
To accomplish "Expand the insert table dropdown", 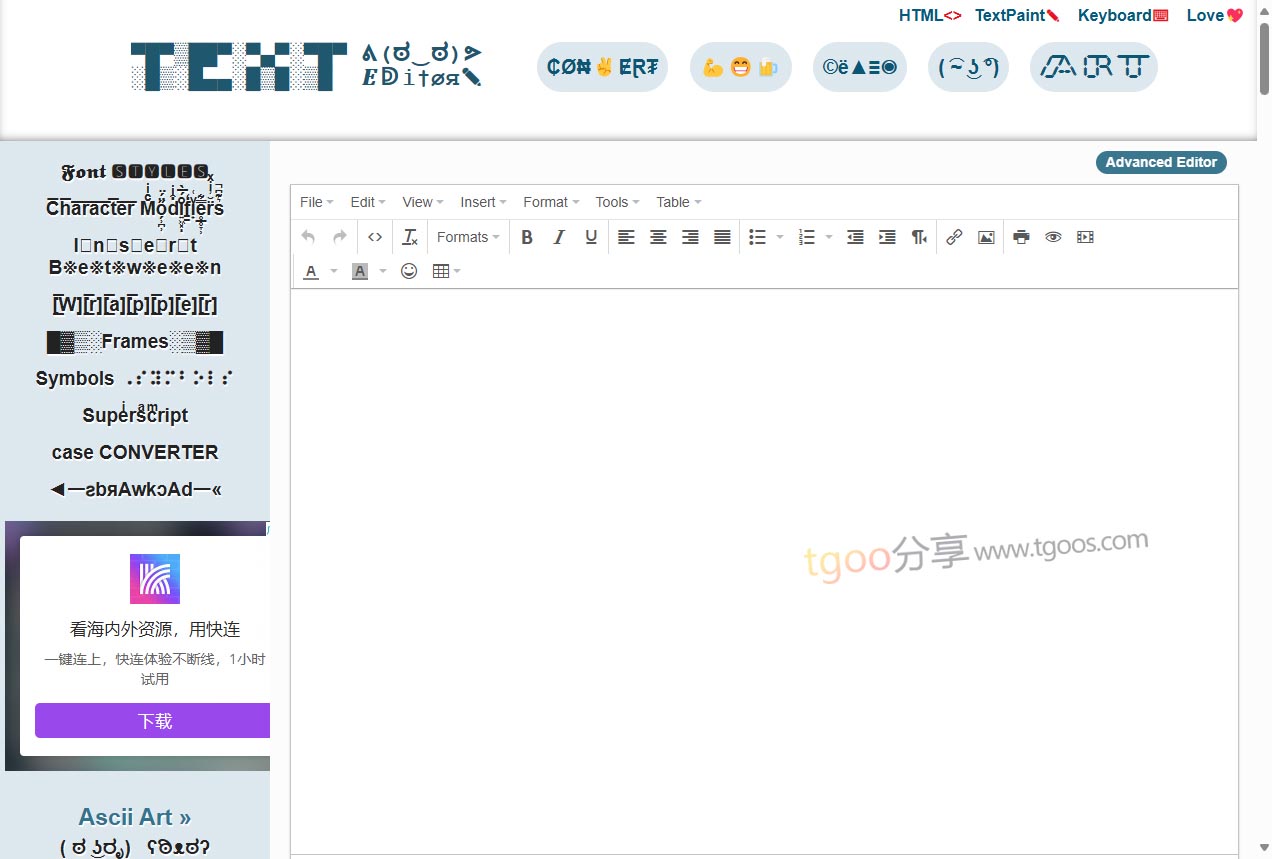I will pos(446,271).
